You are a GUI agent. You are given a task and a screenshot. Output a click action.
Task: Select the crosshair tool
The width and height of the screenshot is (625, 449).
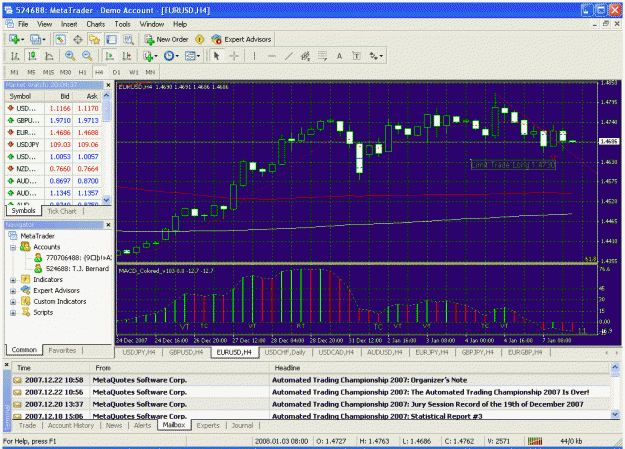[234, 56]
